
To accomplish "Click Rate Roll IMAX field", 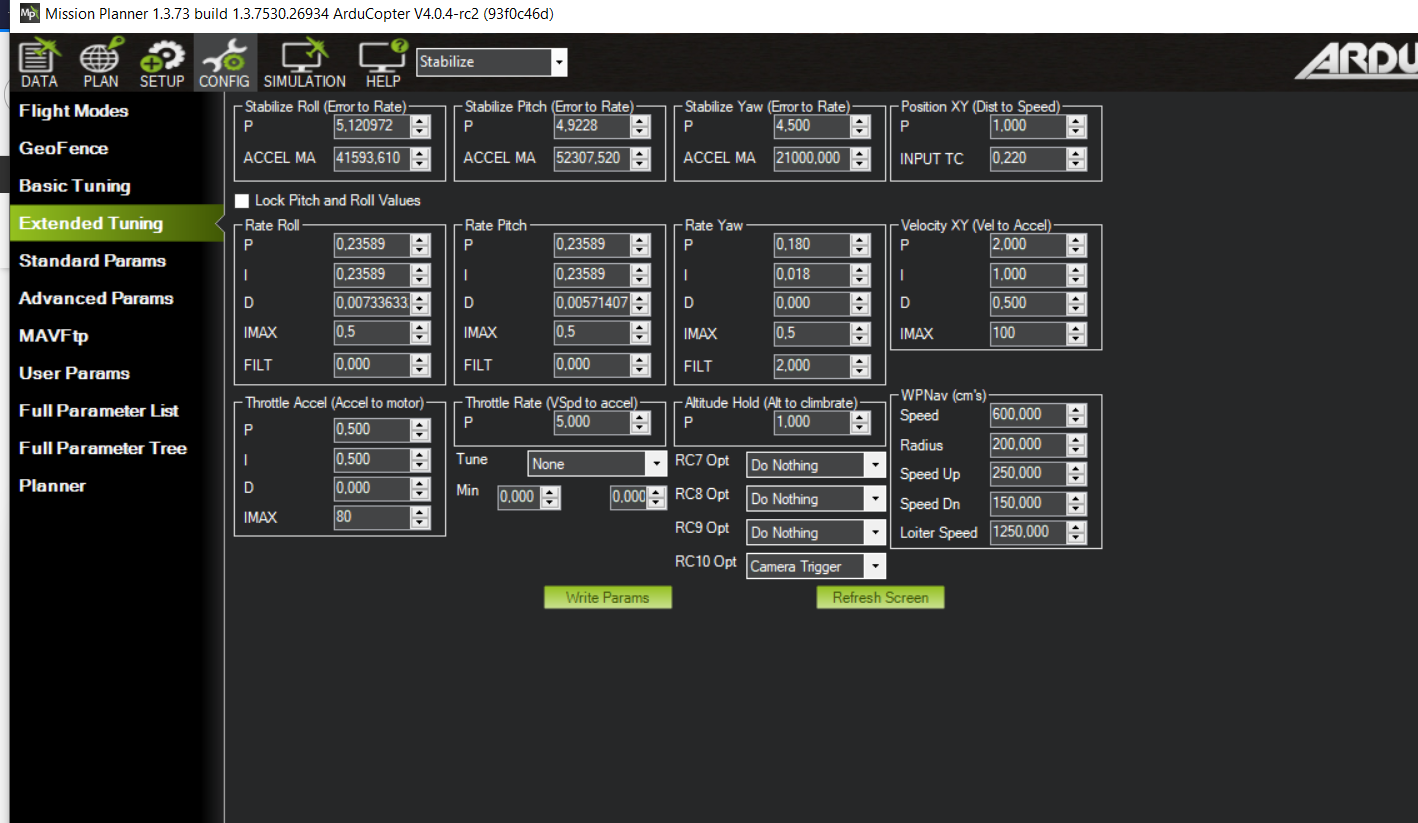I will point(372,334).
